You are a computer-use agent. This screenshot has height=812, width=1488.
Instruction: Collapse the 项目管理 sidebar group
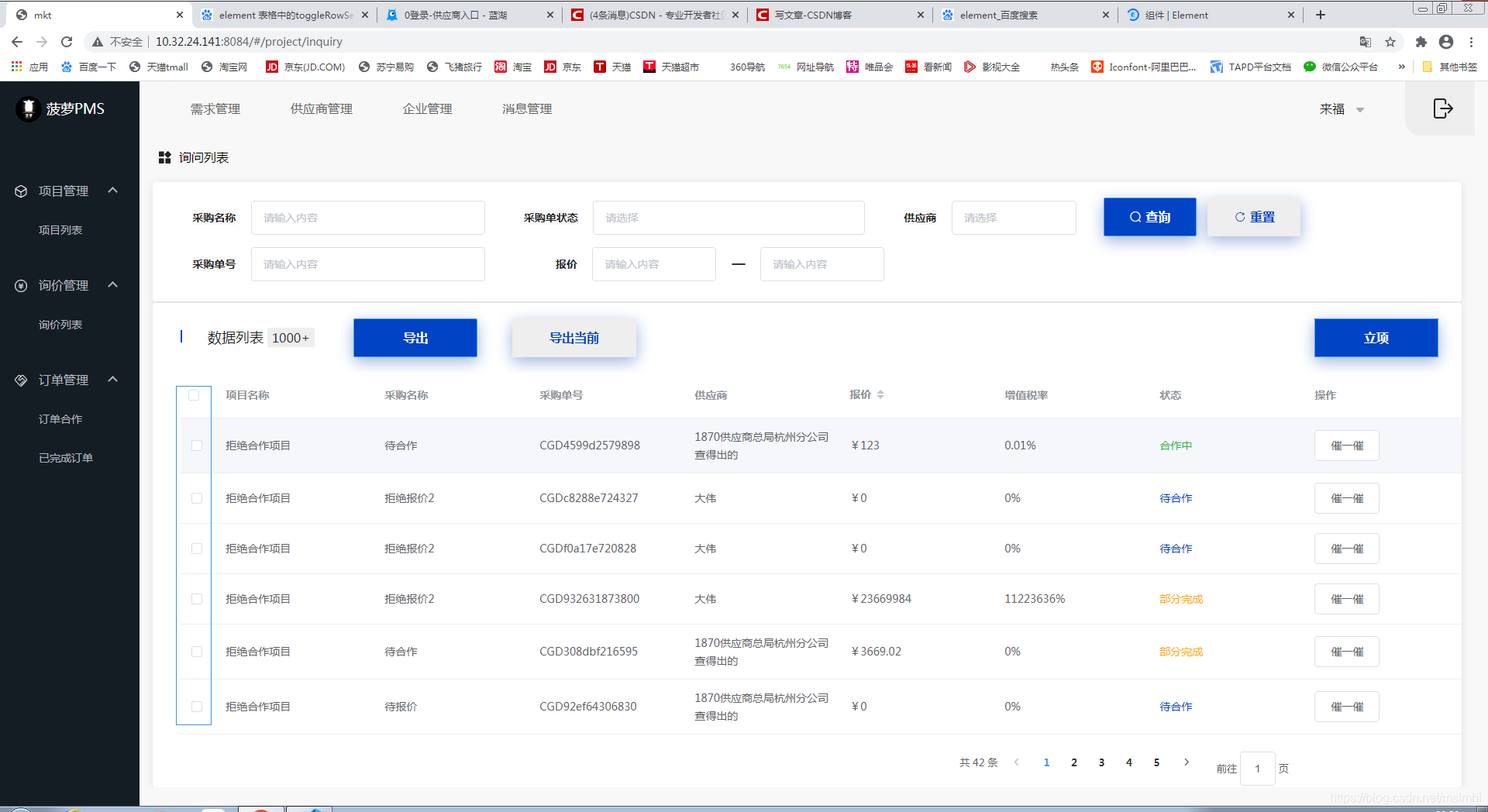click(112, 191)
